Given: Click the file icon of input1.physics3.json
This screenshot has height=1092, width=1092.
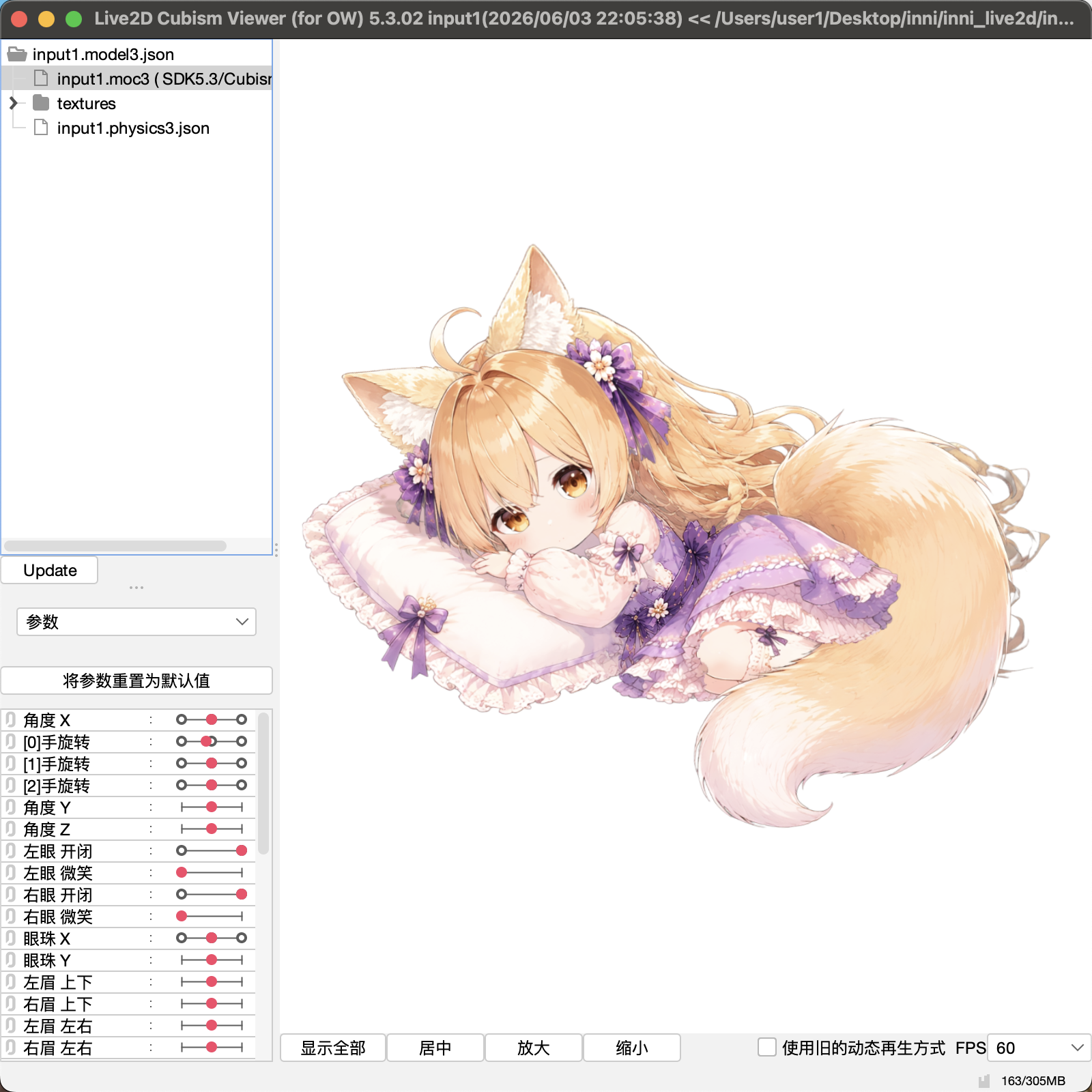Looking at the screenshot, I should (x=41, y=128).
